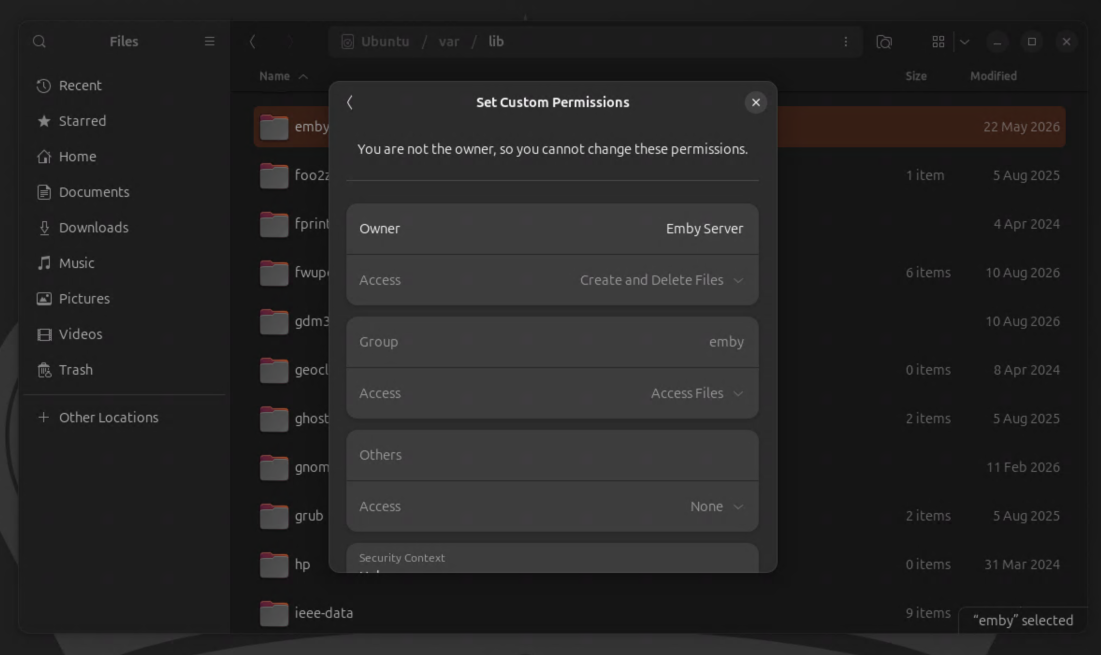Open Starred in the sidebar

click(x=124, y=121)
